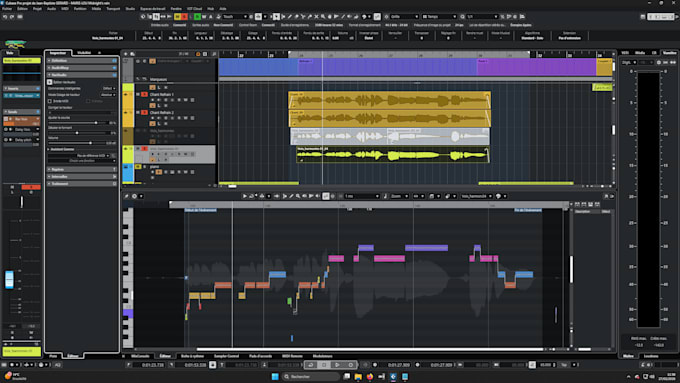The width and height of the screenshot is (680, 383).
Task: Toggle the Delay Vox send power button
Action: tap(6, 129)
